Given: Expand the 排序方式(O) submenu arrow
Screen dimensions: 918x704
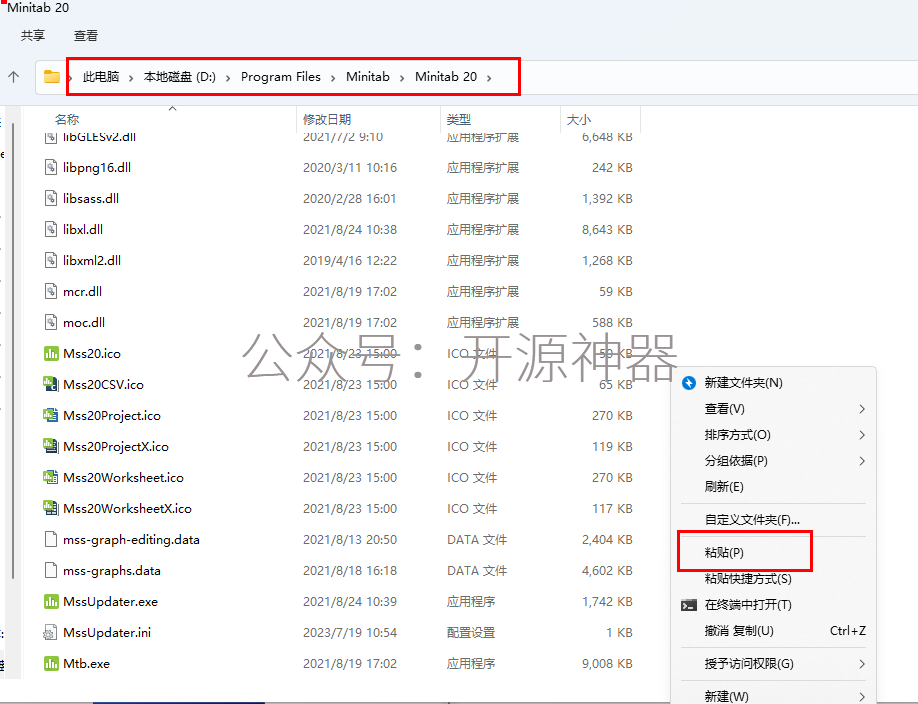Looking at the screenshot, I should (x=862, y=435).
